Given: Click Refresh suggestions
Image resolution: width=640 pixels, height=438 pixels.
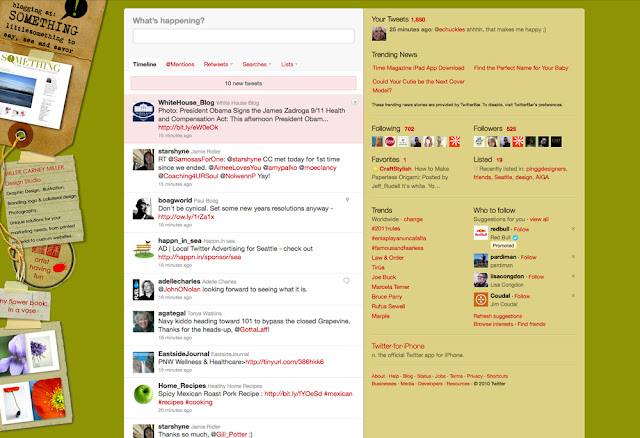Looking at the screenshot, I should pyautogui.click(x=498, y=316).
